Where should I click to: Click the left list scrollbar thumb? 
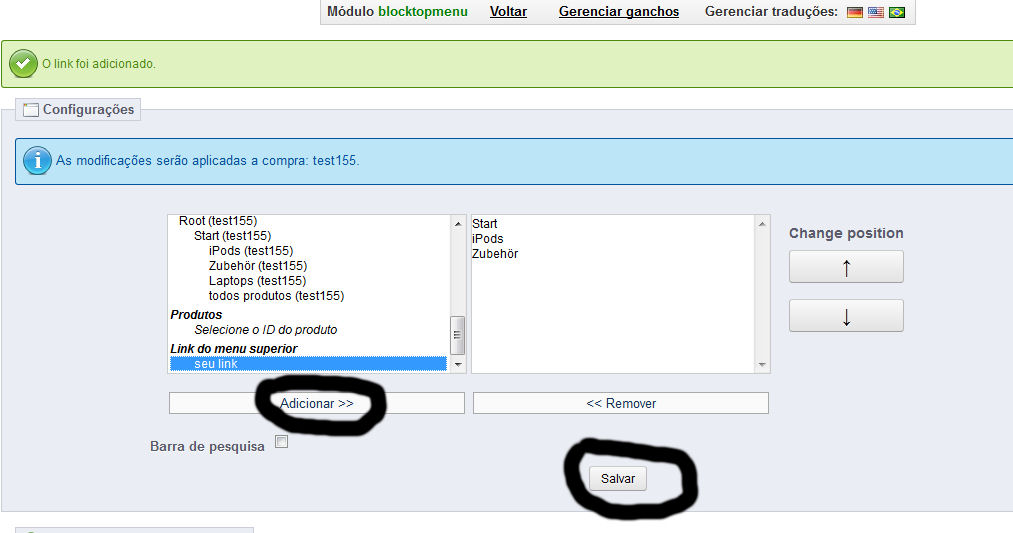pyautogui.click(x=457, y=335)
